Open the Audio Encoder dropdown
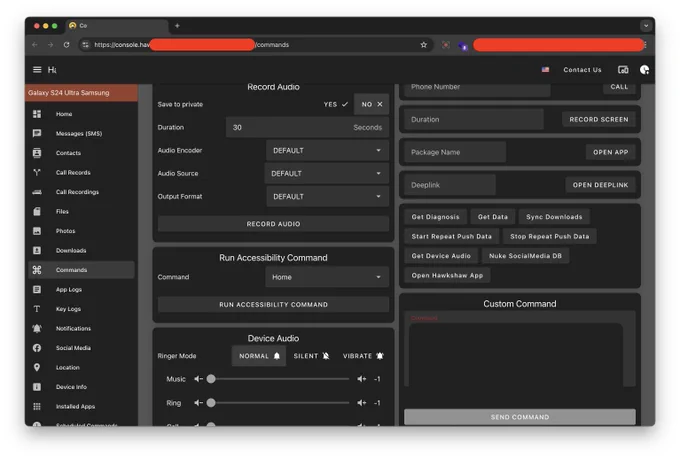This screenshot has width=680, height=459. (327, 151)
